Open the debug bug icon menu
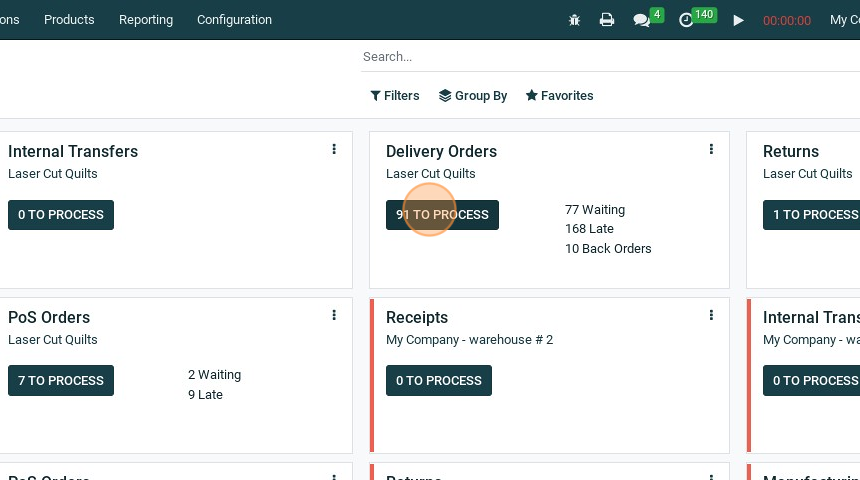 tap(574, 20)
